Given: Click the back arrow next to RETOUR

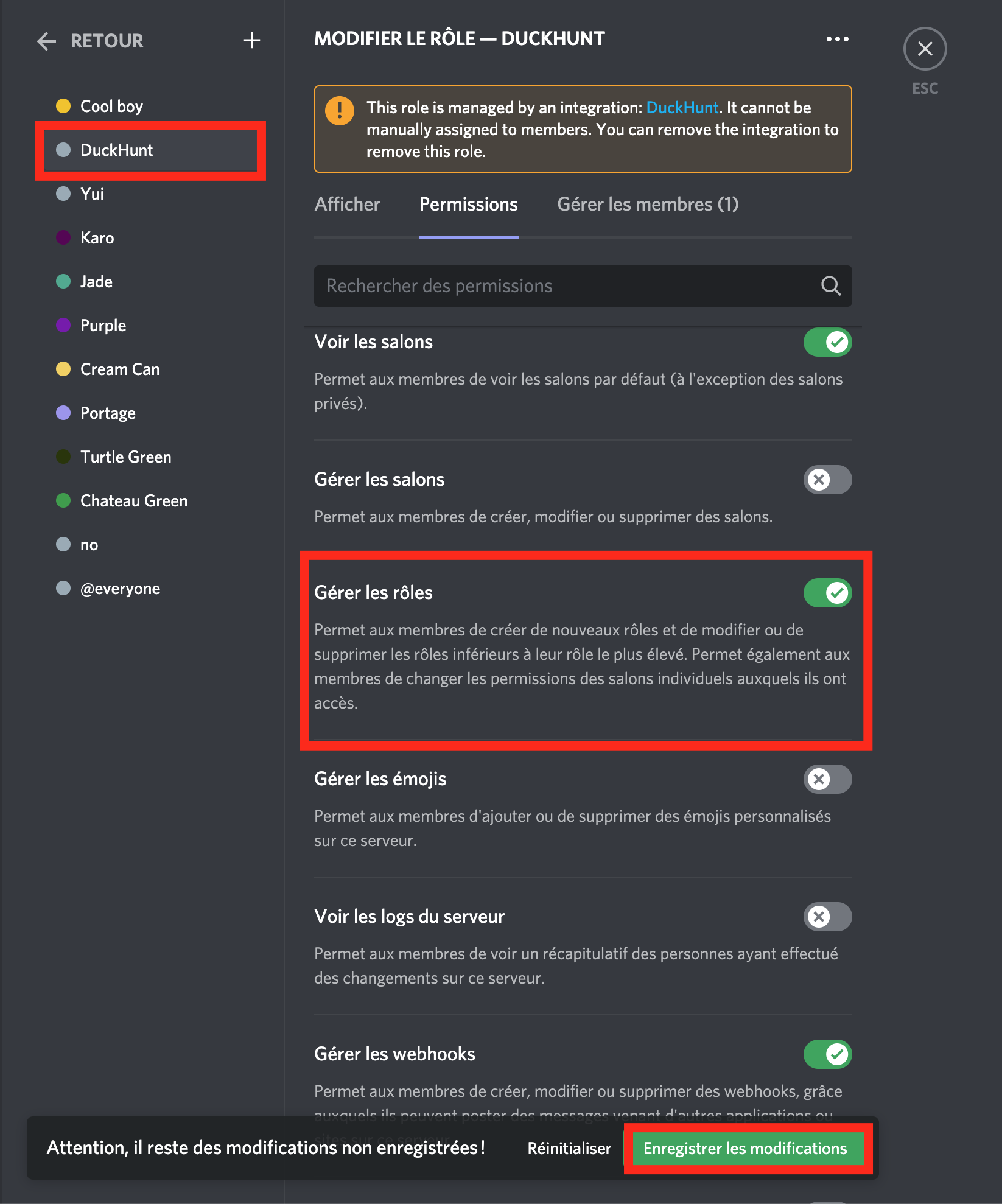Looking at the screenshot, I should tap(46, 41).
